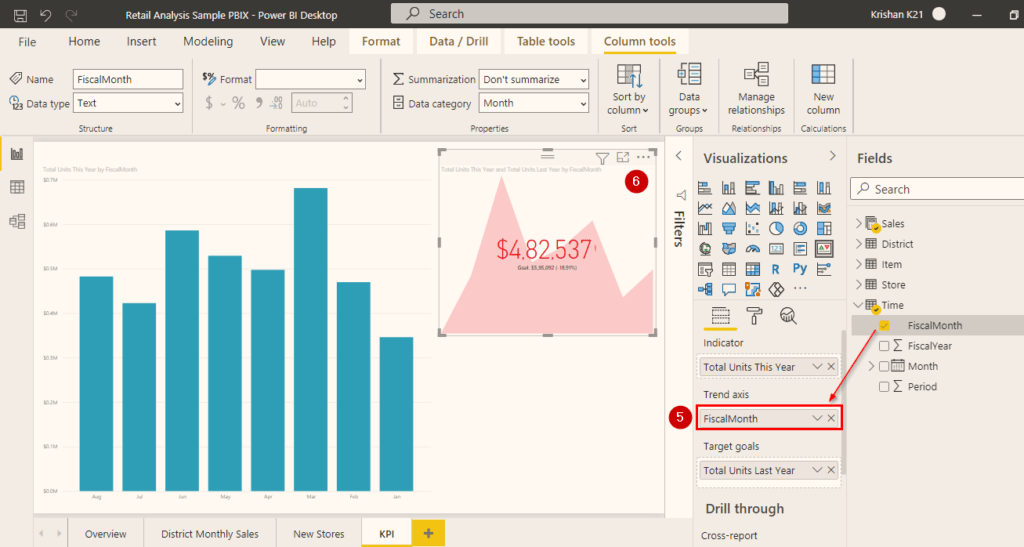Pick the card (123) visual
The image size is (1024, 547).
point(776,249)
